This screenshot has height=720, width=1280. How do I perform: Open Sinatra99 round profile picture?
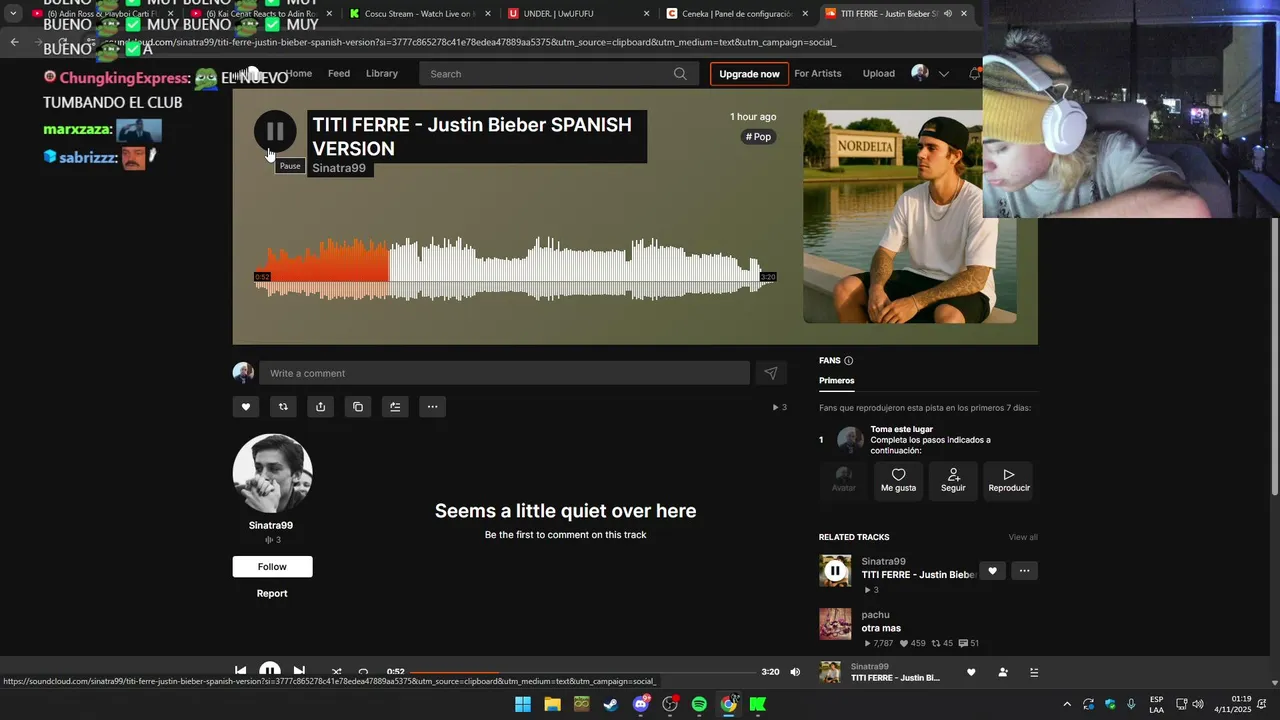coord(273,474)
